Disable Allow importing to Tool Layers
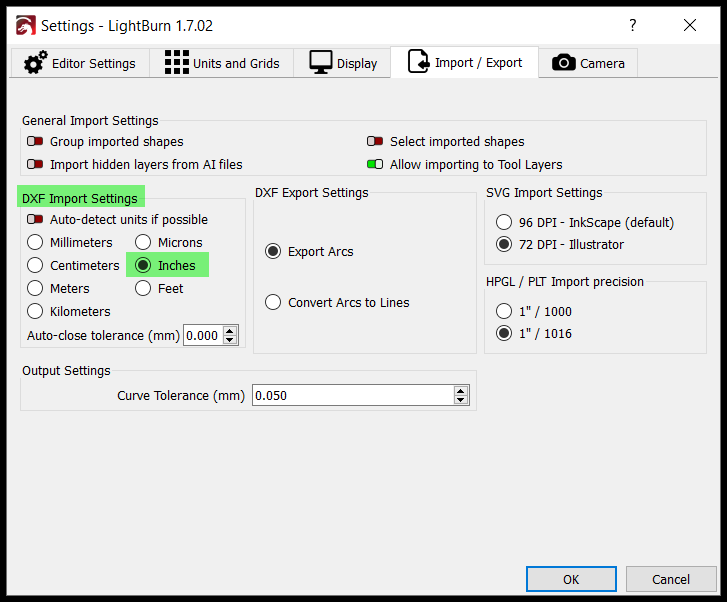Viewport: 727px width, 602px height. pos(375,164)
